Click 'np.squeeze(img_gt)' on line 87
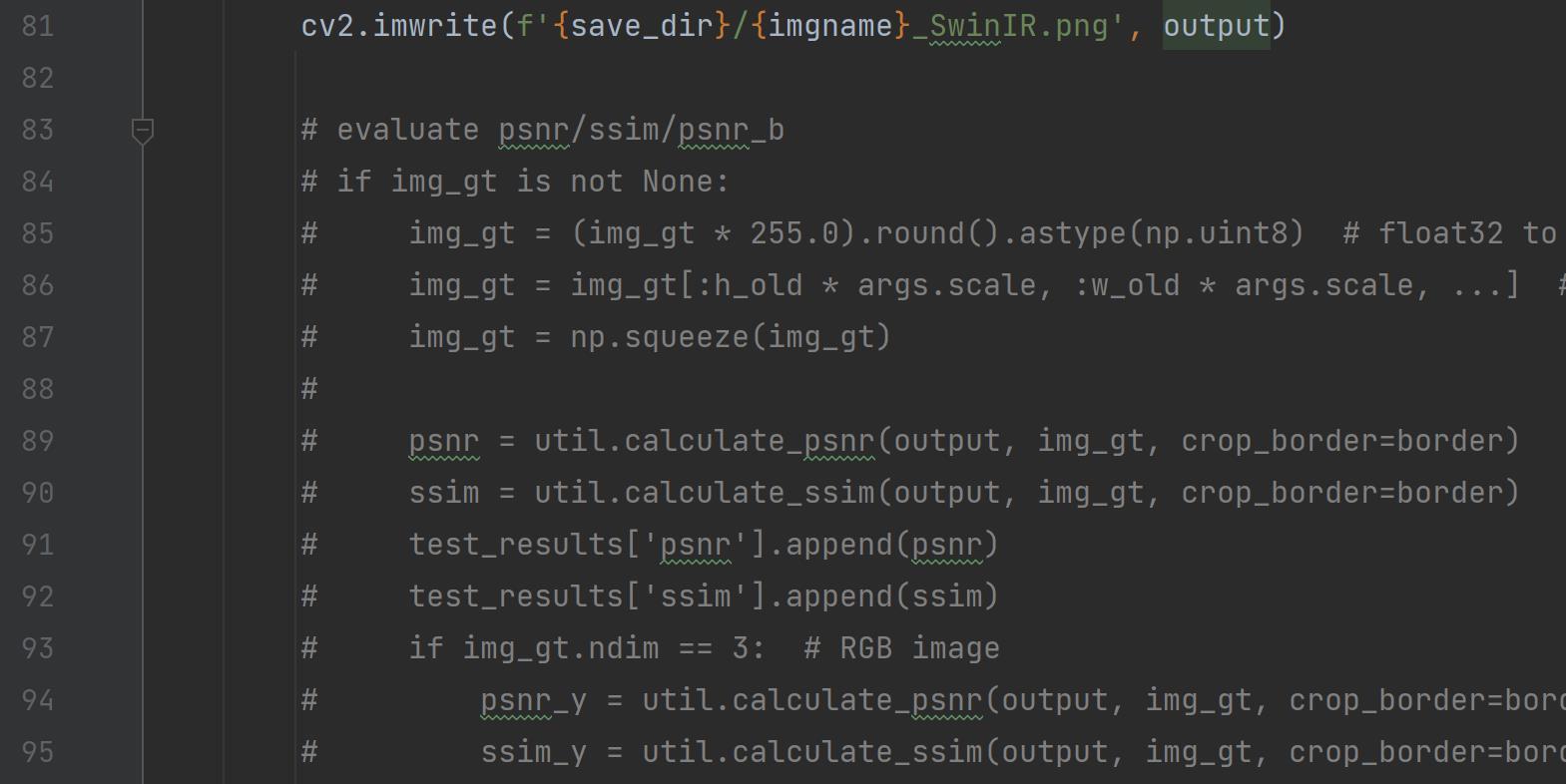 pyautogui.click(x=730, y=337)
